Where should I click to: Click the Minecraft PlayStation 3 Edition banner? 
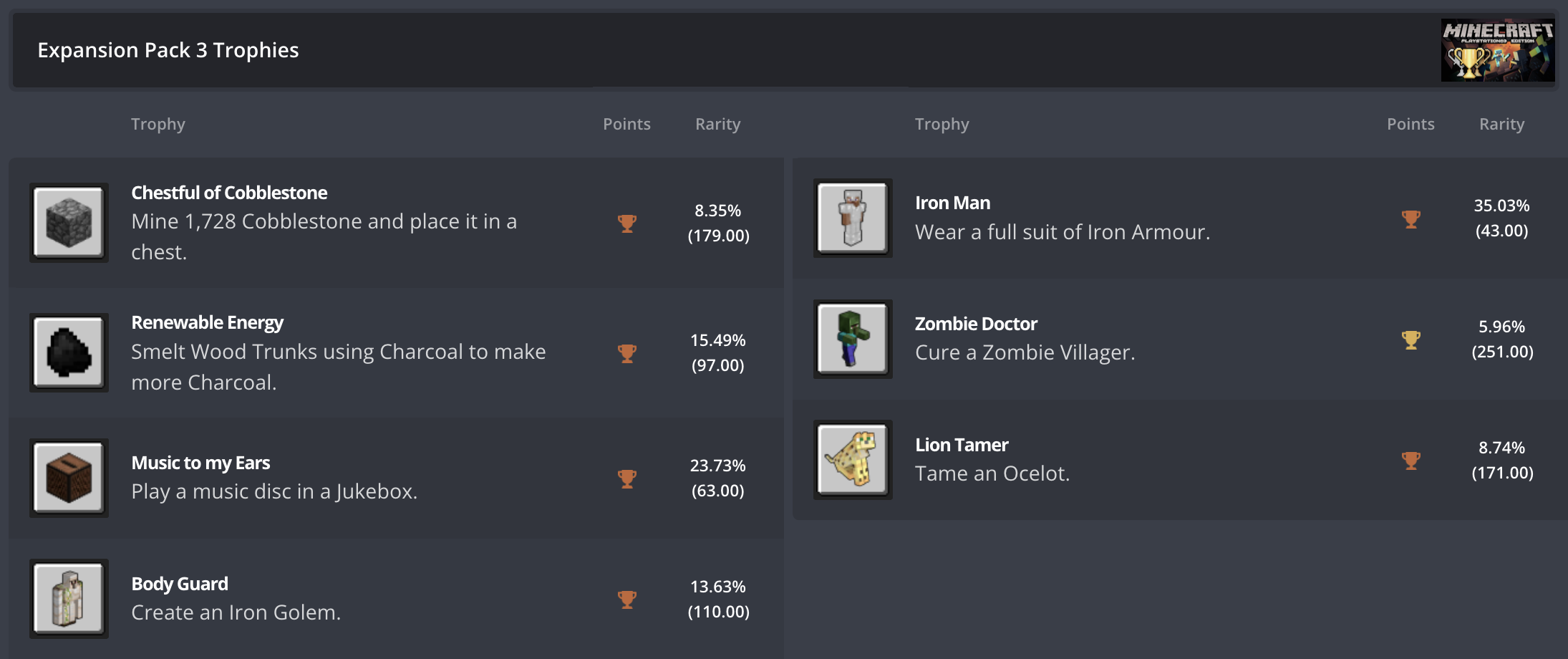[x=1496, y=49]
